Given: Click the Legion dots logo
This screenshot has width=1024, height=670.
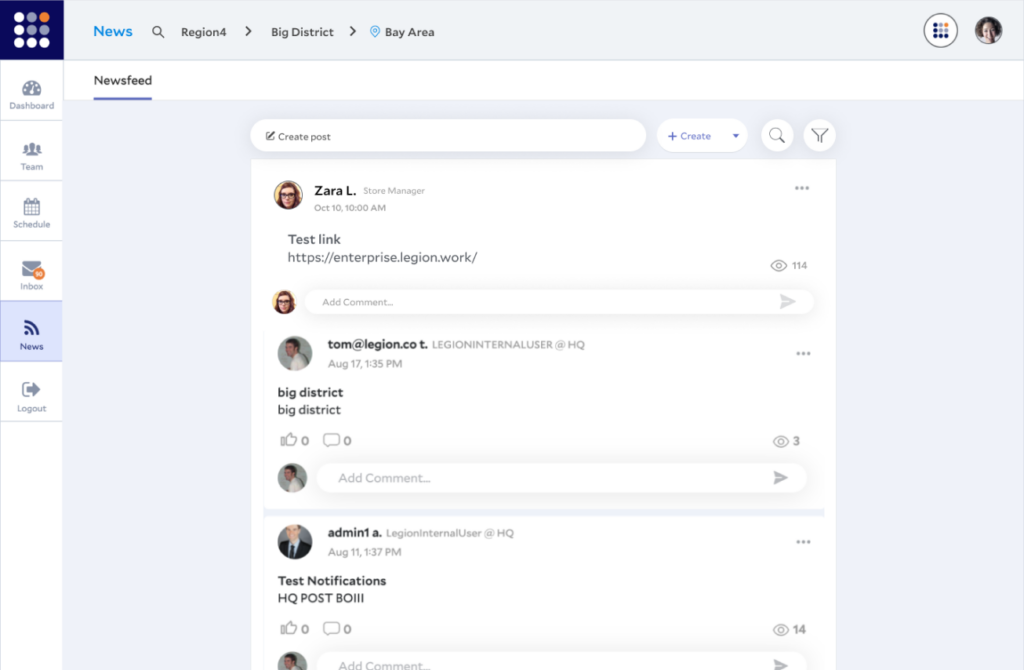Looking at the screenshot, I should 31,30.
